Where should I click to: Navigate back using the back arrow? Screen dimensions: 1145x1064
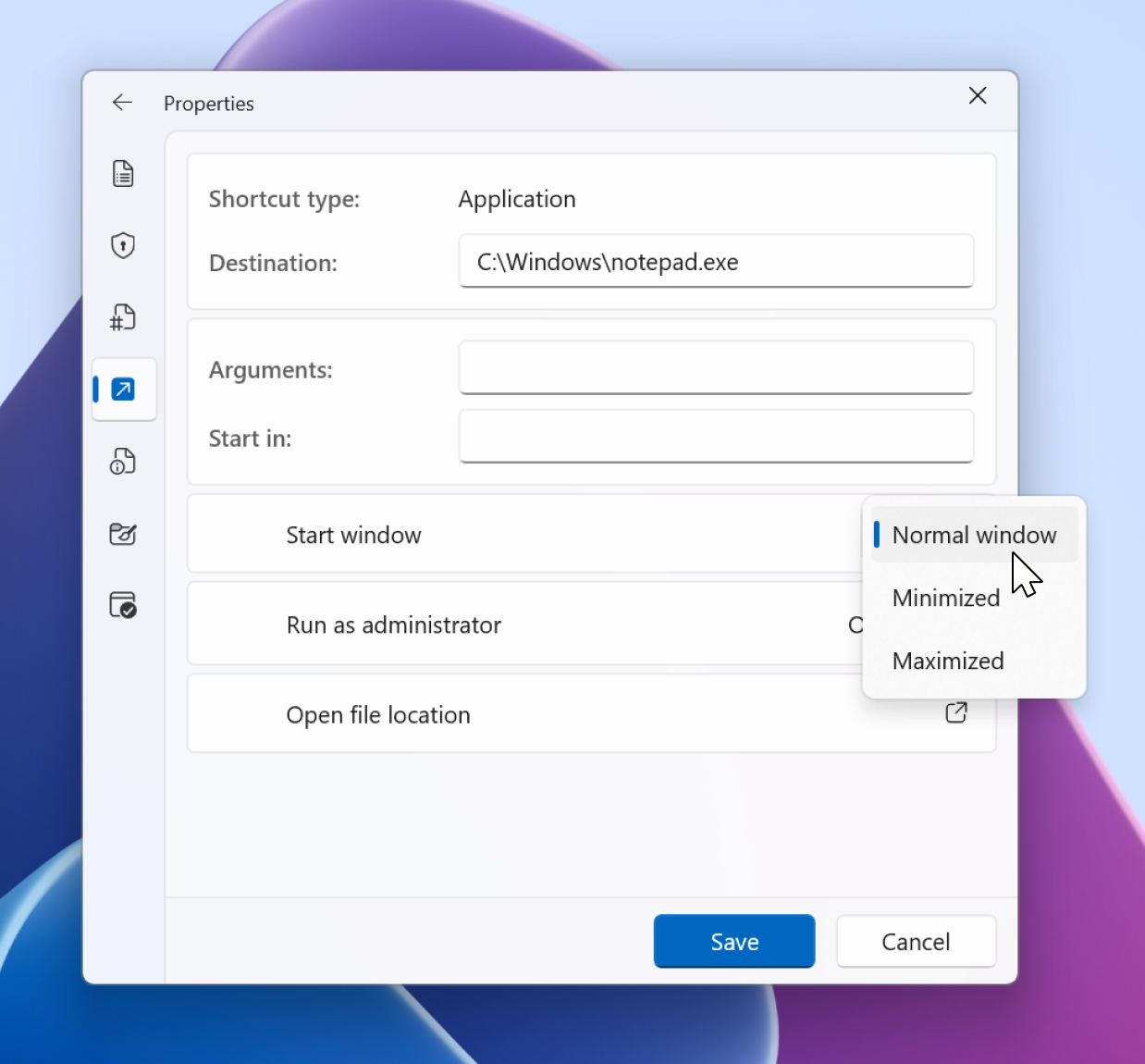122,102
